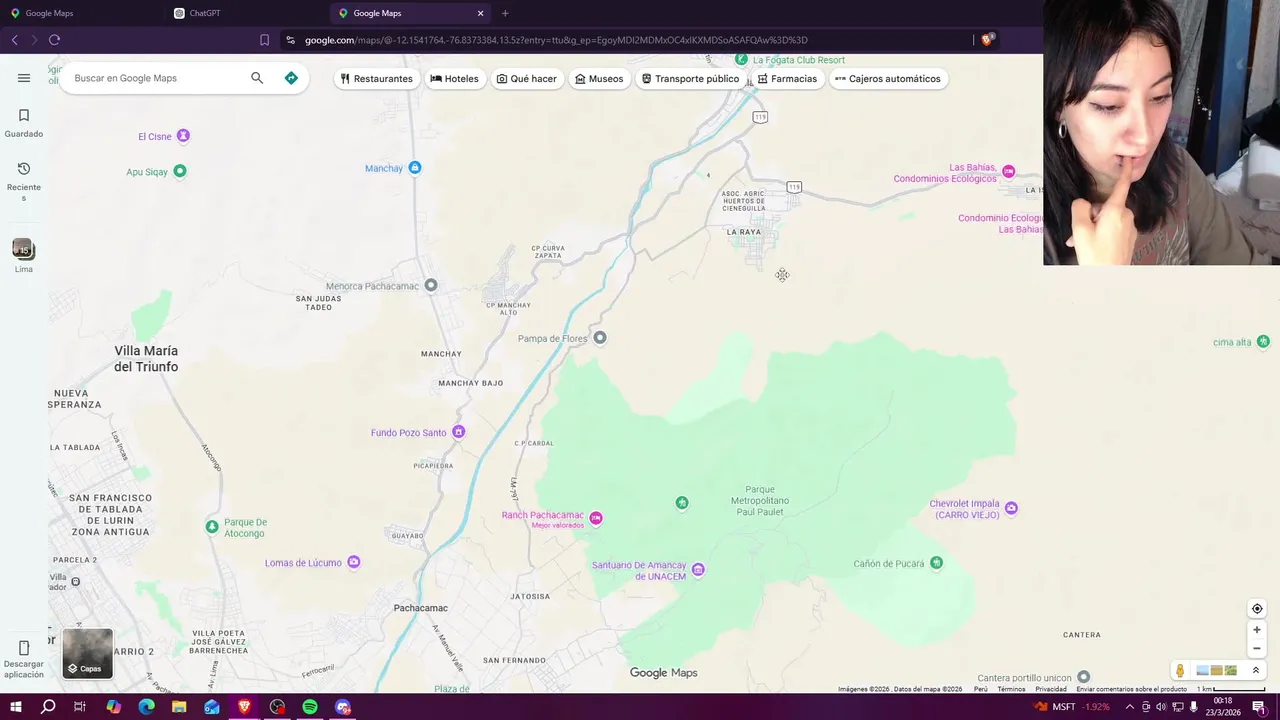Click the Villa María del Triunfo label
The image size is (1280, 720).
tap(146, 359)
